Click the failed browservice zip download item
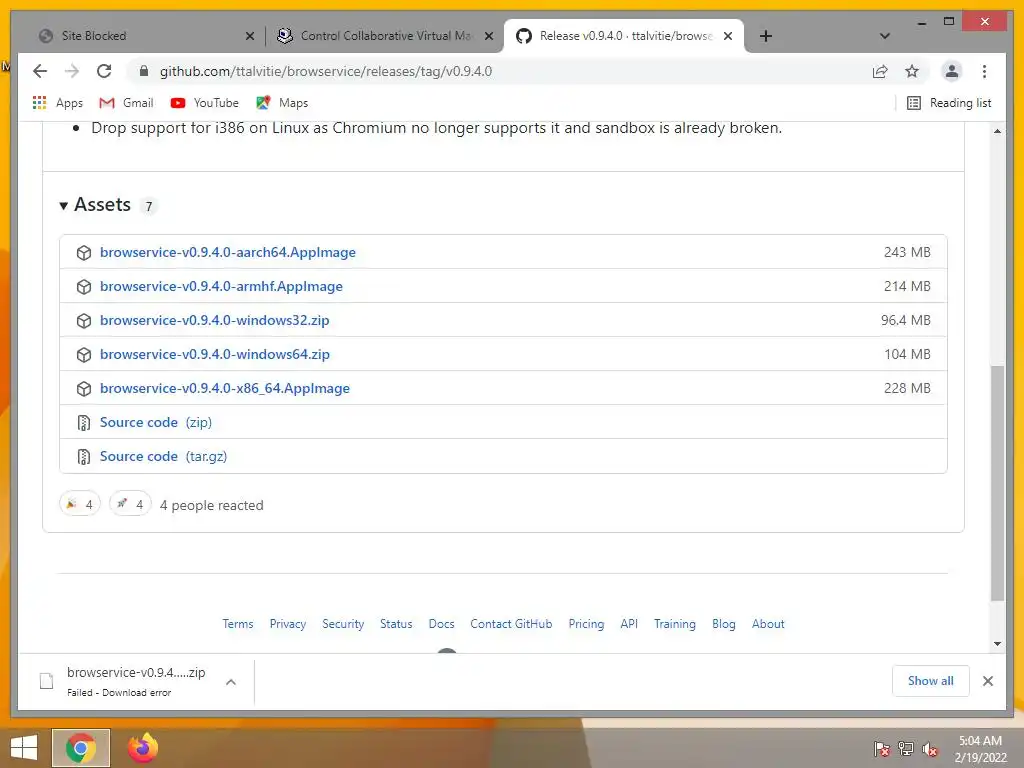Viewport: 1024px width, 768px height. (x=123, y=681)
